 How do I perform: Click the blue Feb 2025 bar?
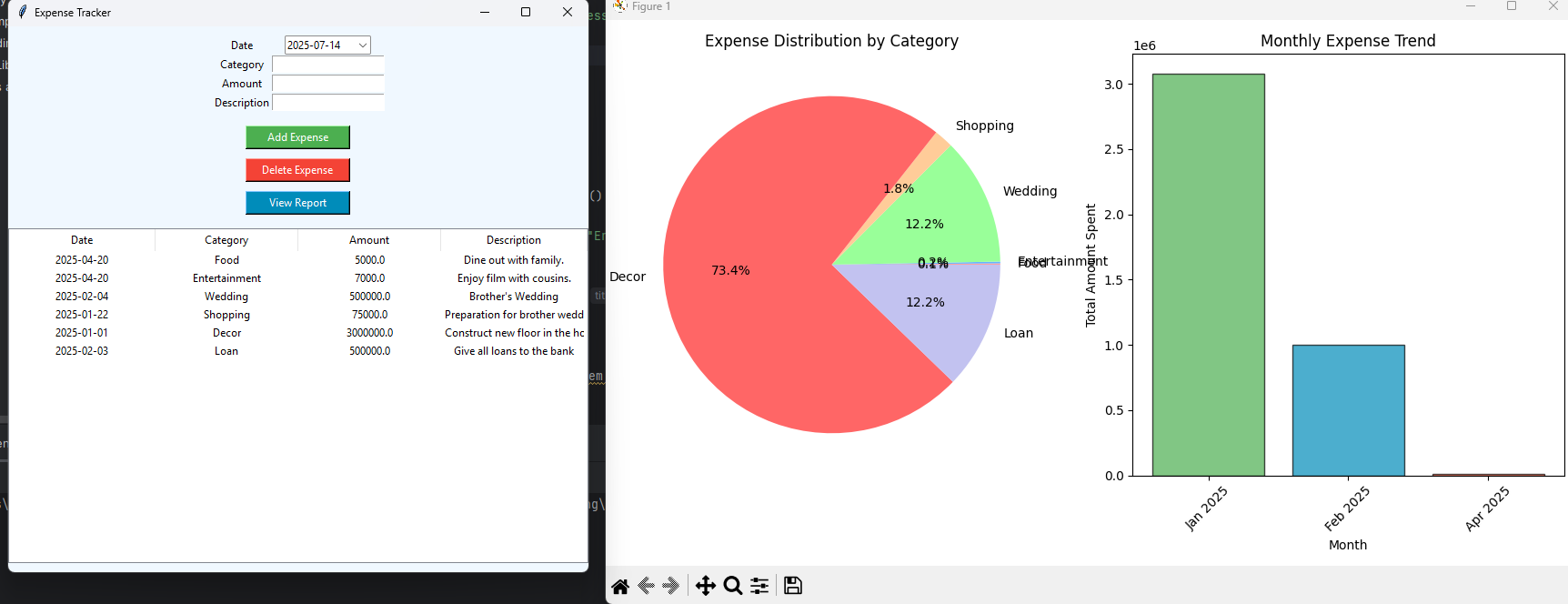point(1348,410)
